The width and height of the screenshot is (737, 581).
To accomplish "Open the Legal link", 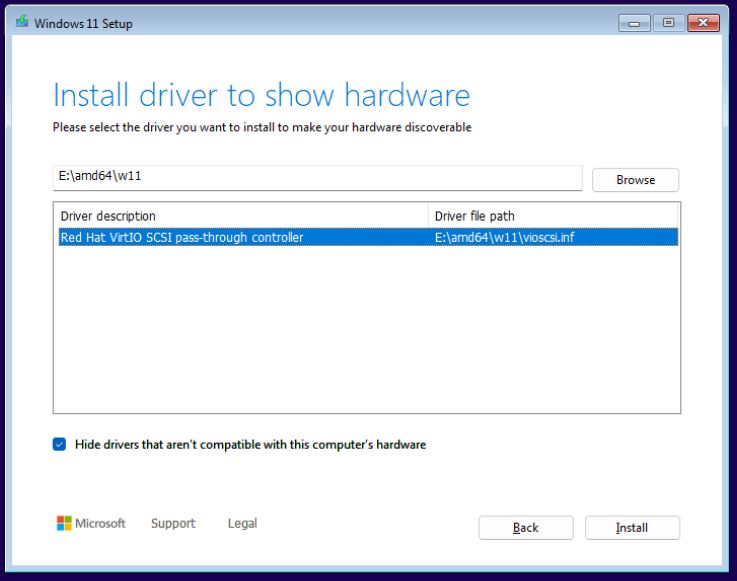I will (x=242, y=524).
